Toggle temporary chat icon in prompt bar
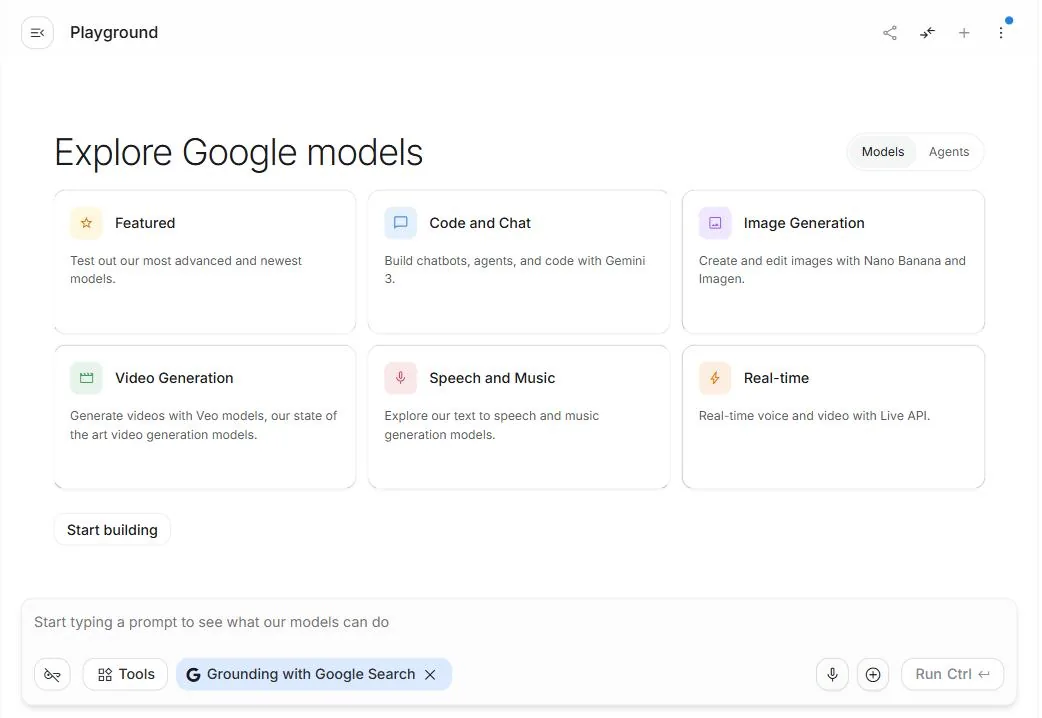1042x718 pixels. pyautogui.click(x=52, y=675)
